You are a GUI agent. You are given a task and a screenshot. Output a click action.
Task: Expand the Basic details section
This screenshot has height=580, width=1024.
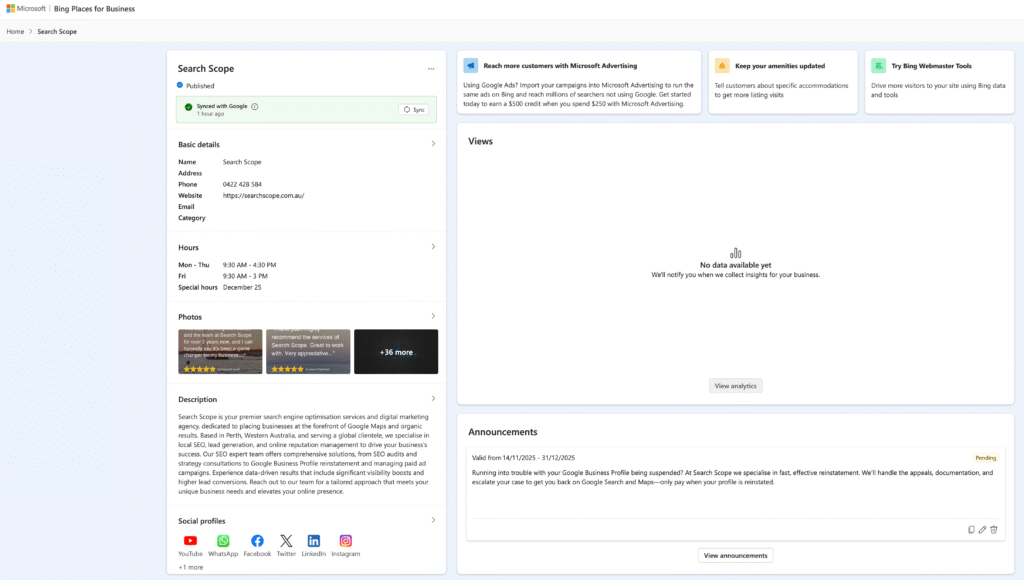point(433,143)
